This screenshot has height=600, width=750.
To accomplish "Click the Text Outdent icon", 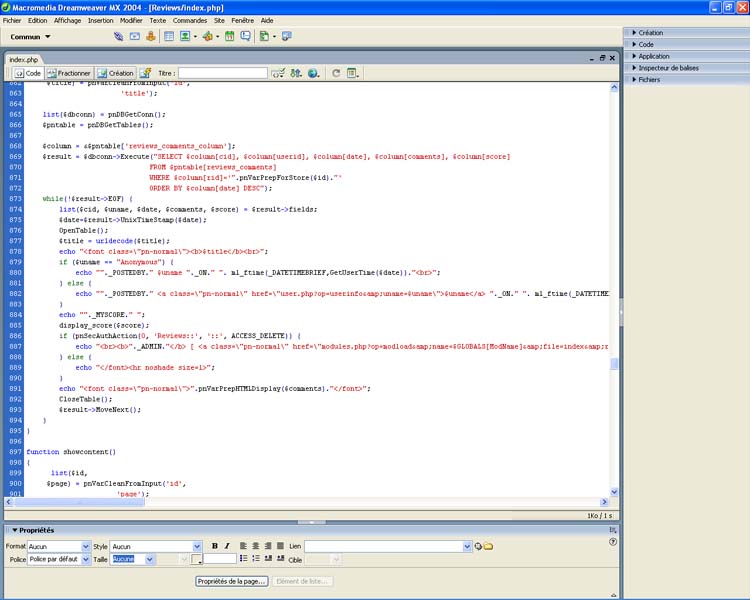I will point(268,558).
